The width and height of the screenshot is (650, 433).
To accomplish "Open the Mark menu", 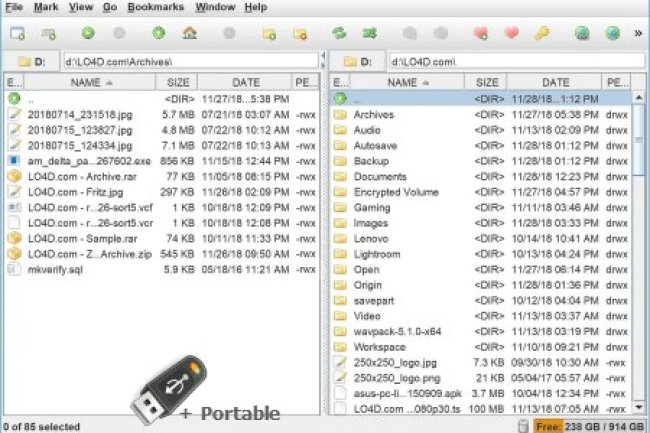I will coord(46,7).
